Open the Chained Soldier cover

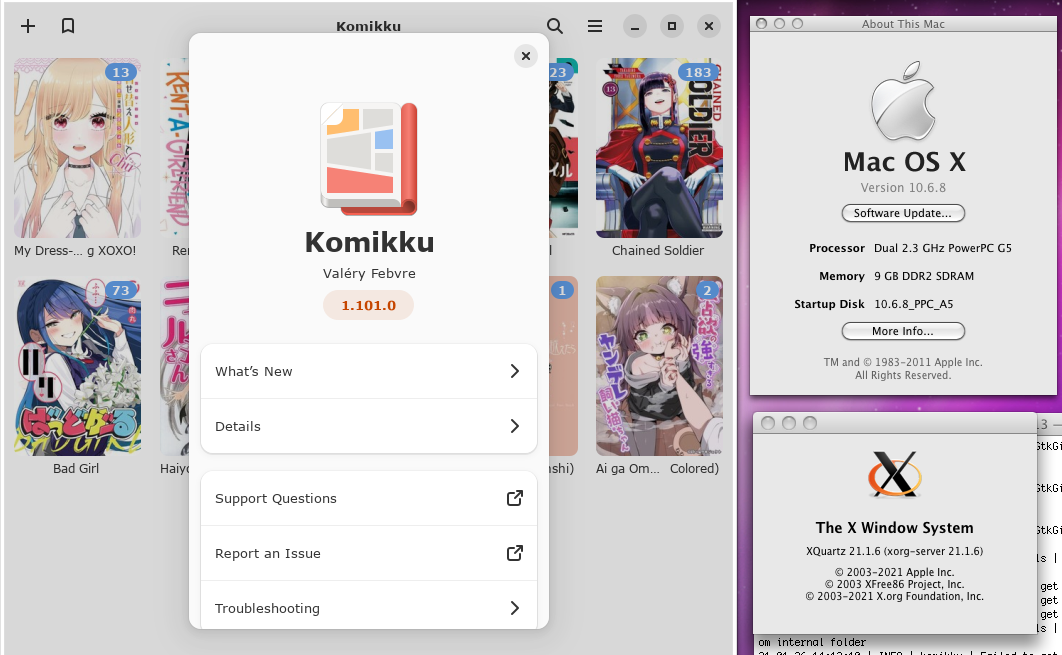tap(659, 148)
